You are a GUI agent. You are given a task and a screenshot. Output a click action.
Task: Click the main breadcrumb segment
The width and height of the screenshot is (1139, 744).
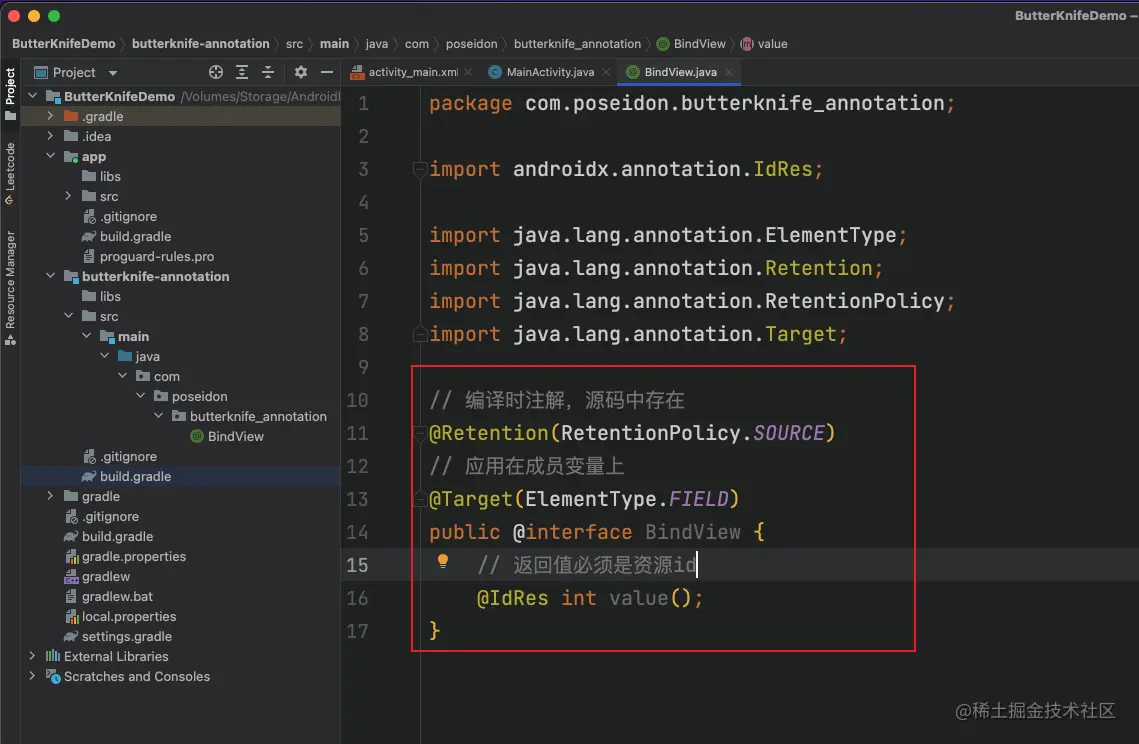click(x=334, y=44)
